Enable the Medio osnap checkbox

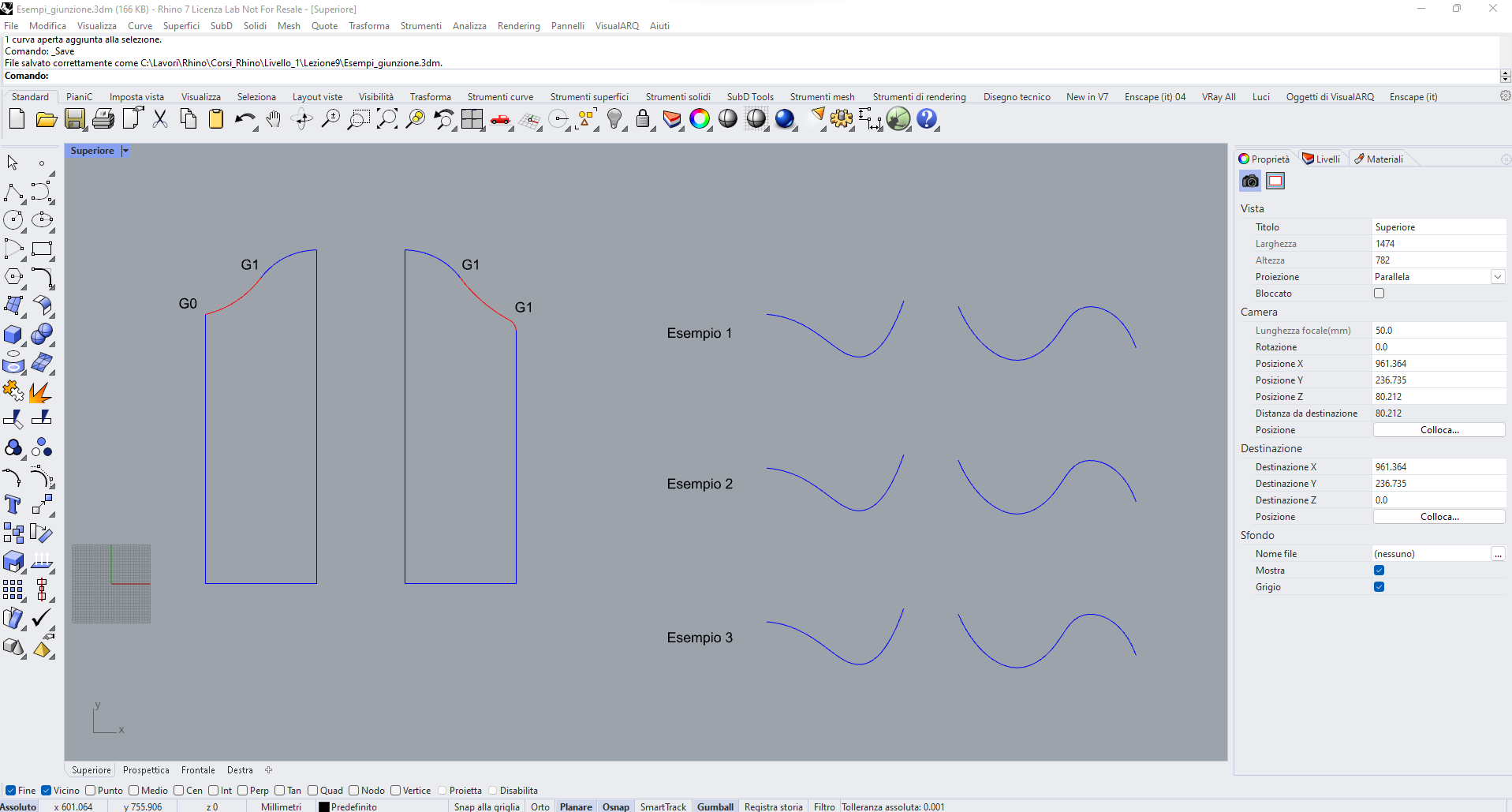click(134, 790)
